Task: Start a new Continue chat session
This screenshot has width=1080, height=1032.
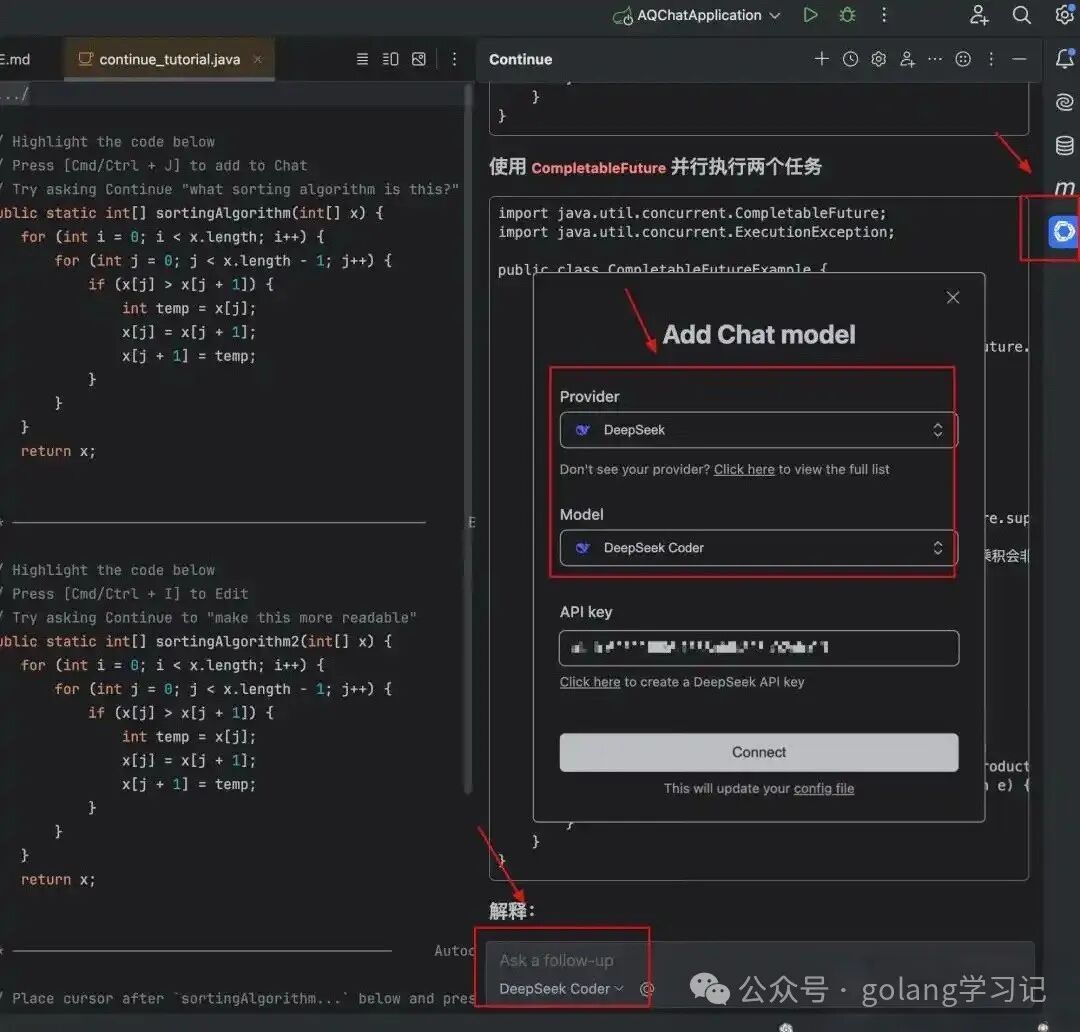Action: [821, 59]
